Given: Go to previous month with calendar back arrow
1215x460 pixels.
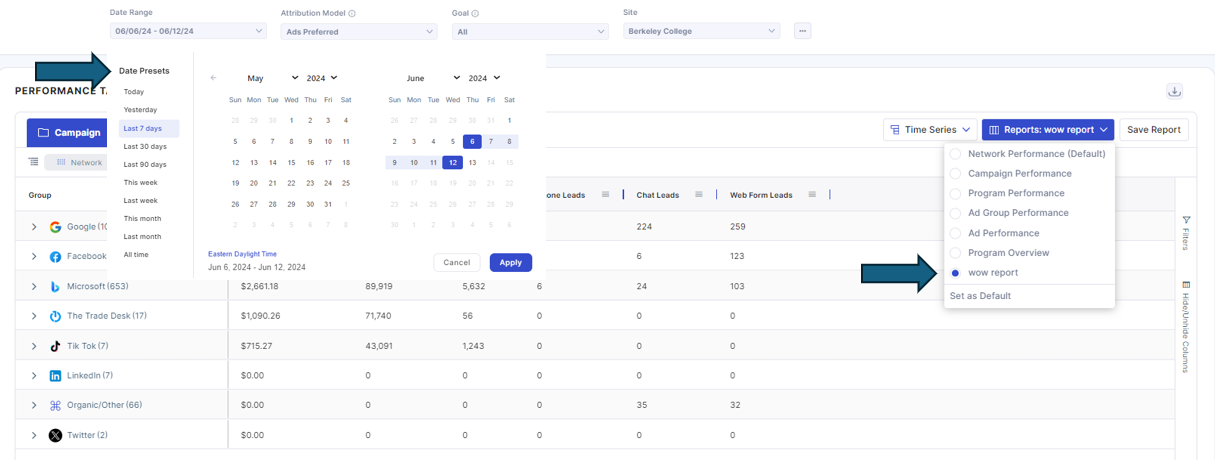Looking at the screenshot, I should [x=213, y=78].
